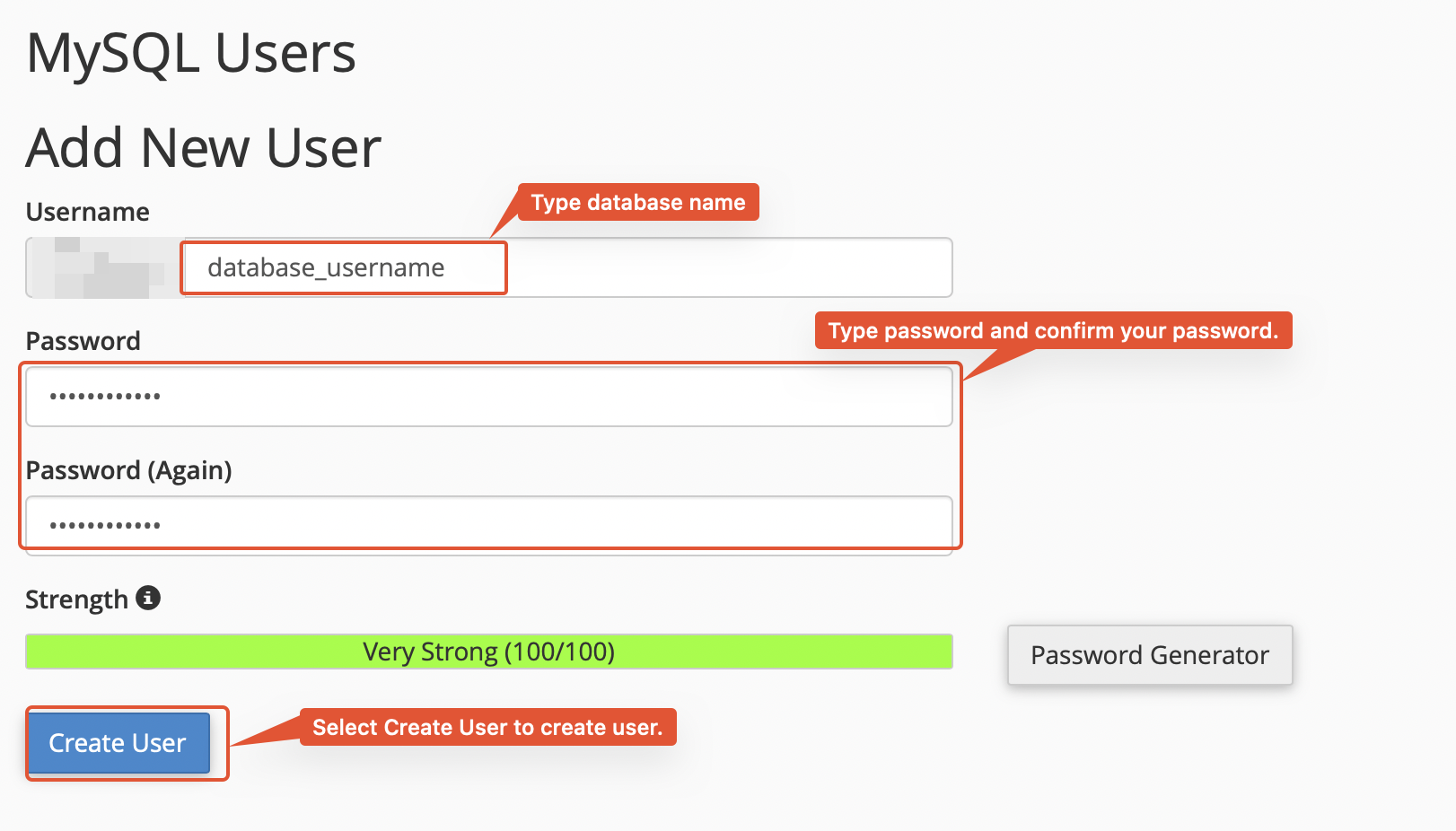The height and width of the screenshot is (831, 1456).
Task: Click the "Select Create User" callout
Action: (487, 727)
